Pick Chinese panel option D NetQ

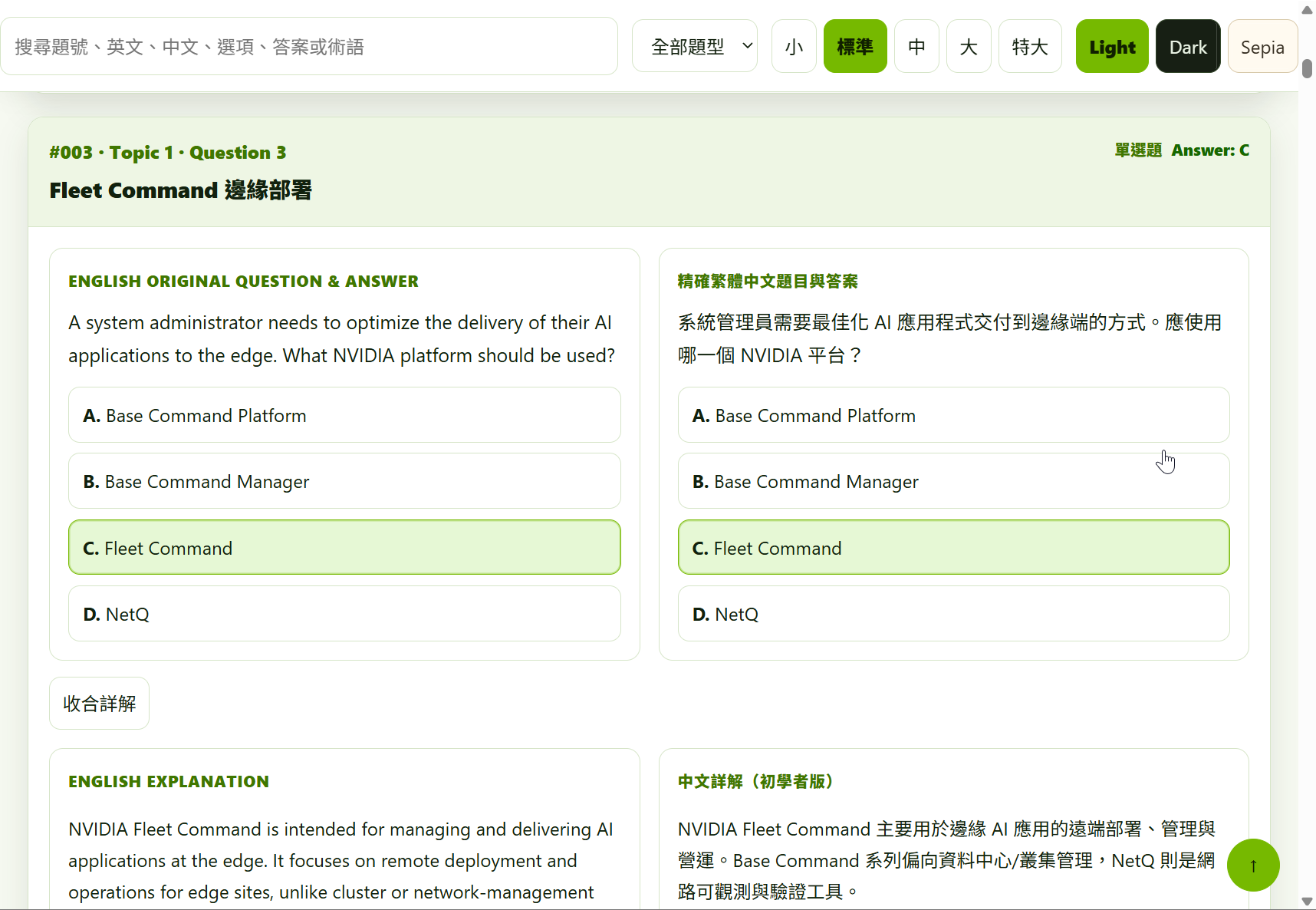pos(954,614)
